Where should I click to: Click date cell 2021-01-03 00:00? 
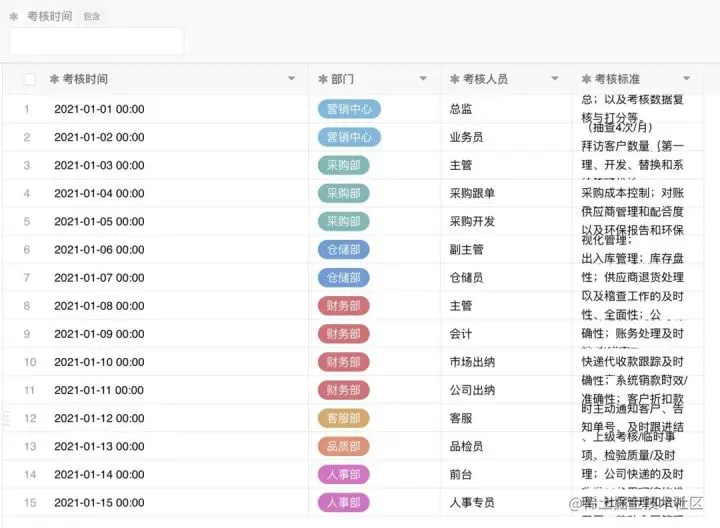point(99,165)
